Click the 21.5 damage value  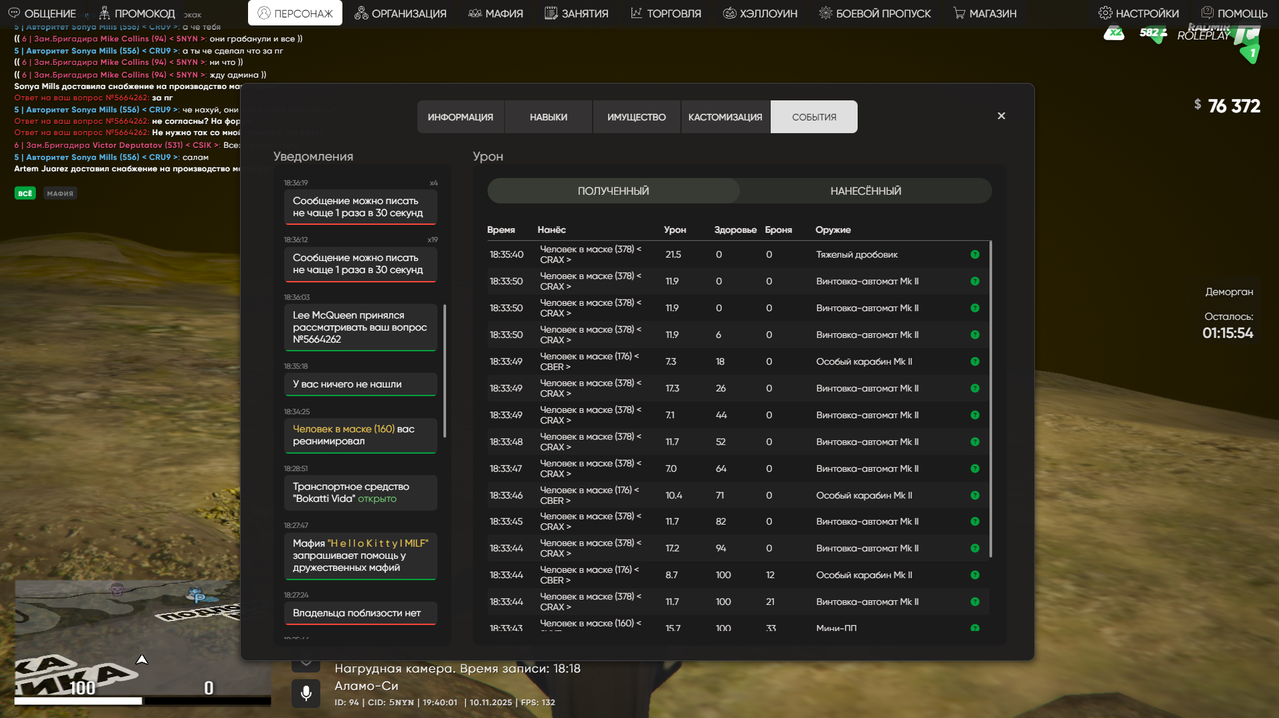coord(673,255)
